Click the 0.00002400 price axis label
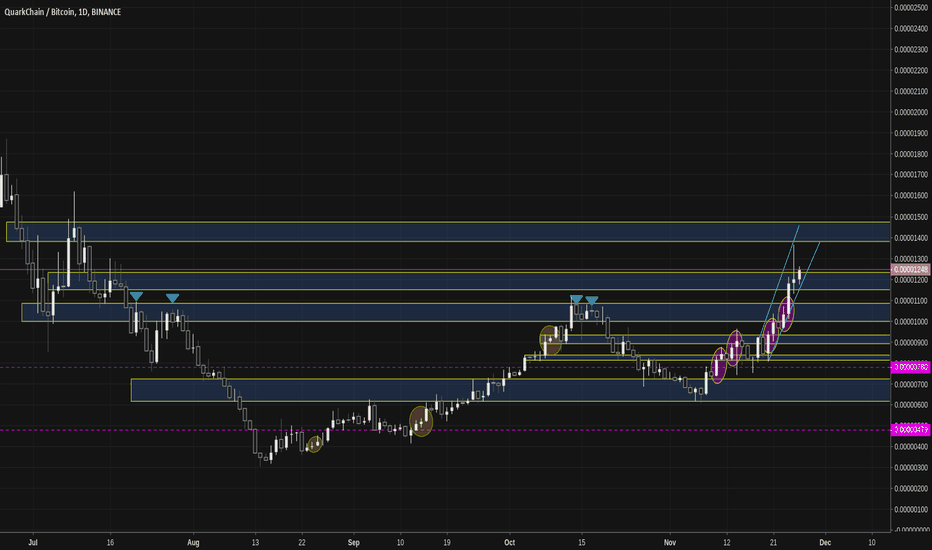This screenshot has height=550, width=932. tap(911, 29)
